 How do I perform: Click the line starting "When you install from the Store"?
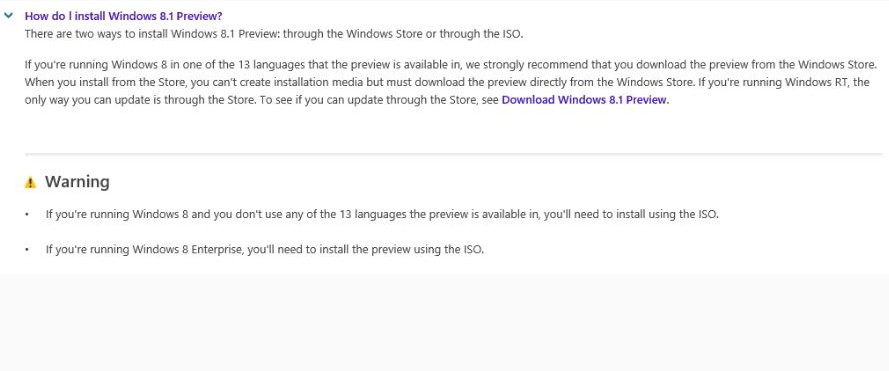447,82
